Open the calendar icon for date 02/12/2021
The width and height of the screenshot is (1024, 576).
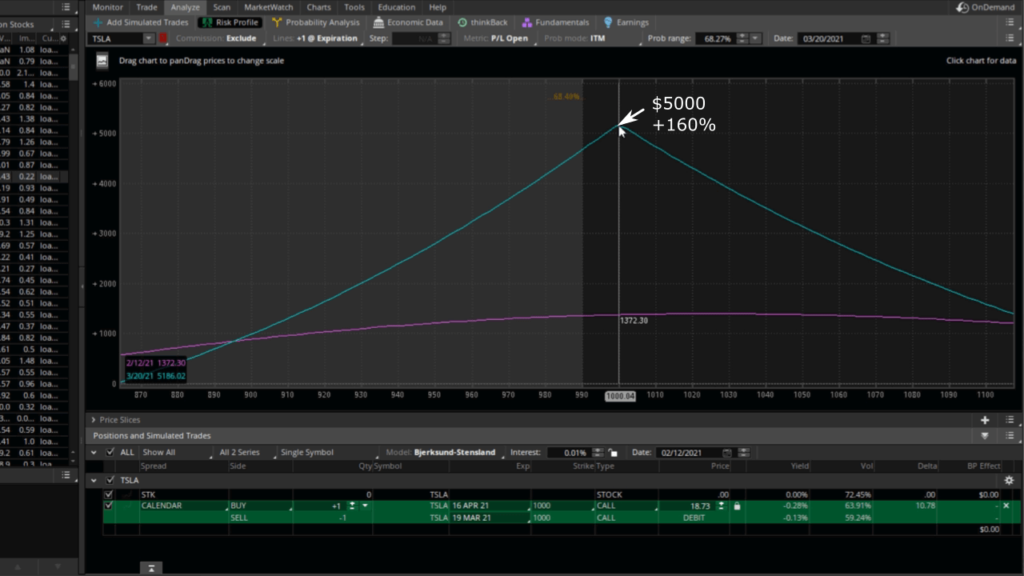(x=727, y=452)
